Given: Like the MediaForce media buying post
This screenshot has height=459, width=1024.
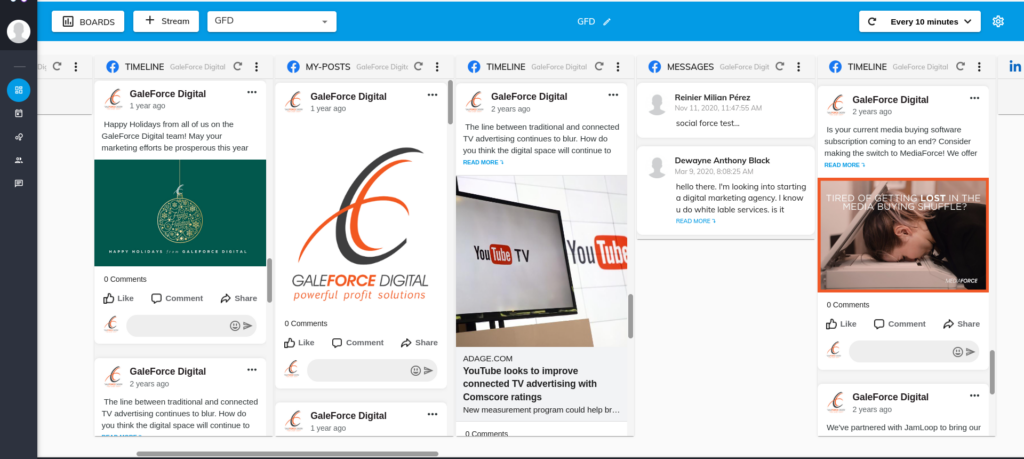Looking at the screenshot, I should point(841,324).
